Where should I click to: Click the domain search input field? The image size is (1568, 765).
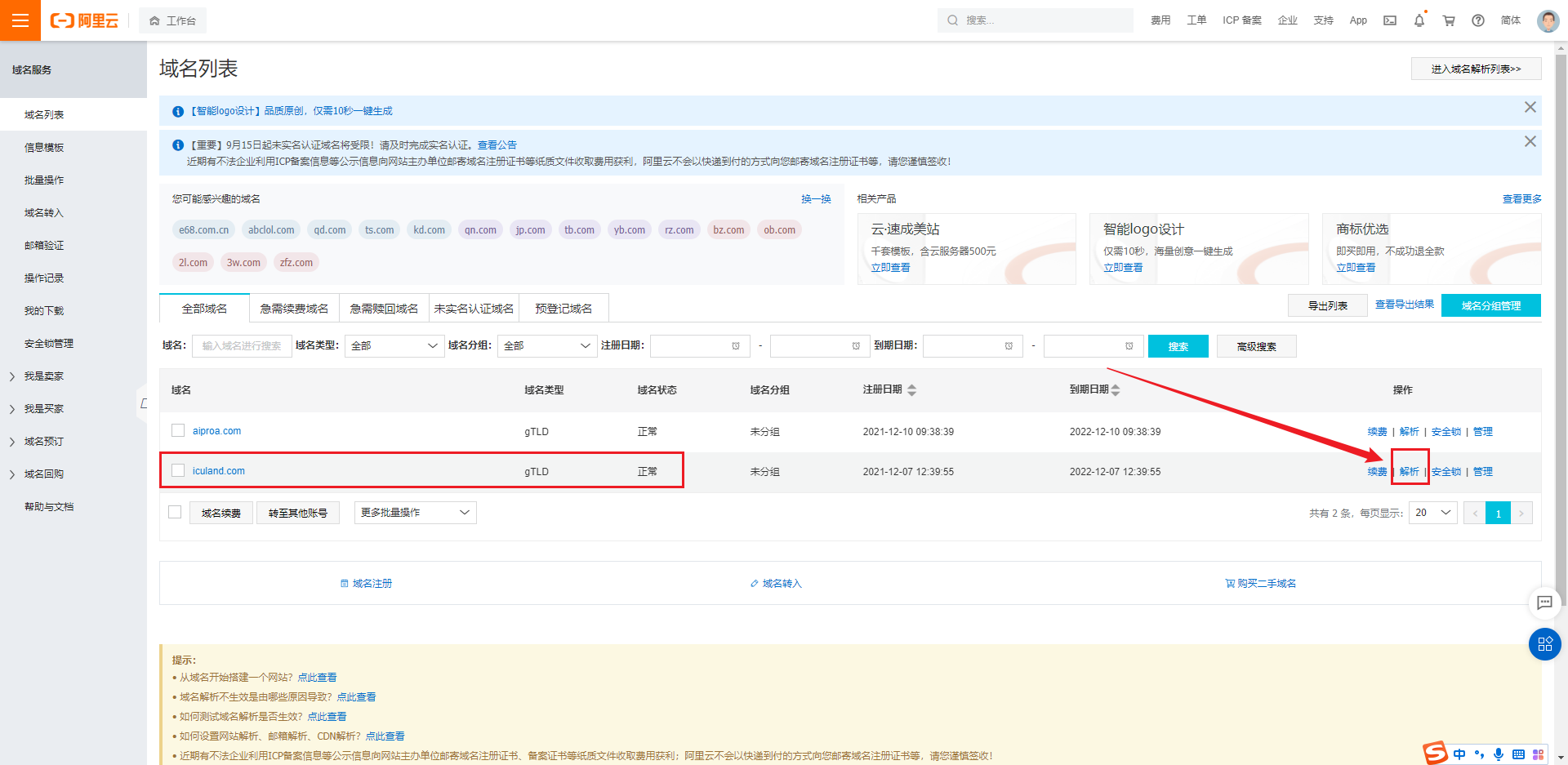242,345
